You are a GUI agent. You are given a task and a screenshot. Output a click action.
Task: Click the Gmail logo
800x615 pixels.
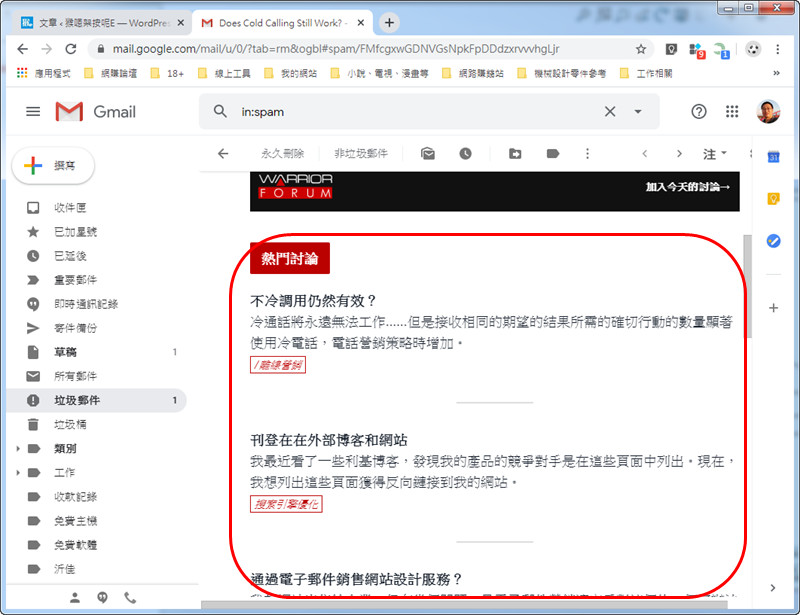pyautogui.click(x=96, y=112)
